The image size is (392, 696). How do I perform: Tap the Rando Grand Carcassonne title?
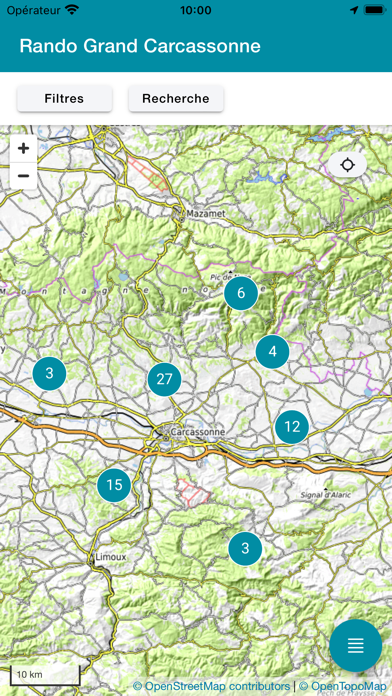(140, 46)
